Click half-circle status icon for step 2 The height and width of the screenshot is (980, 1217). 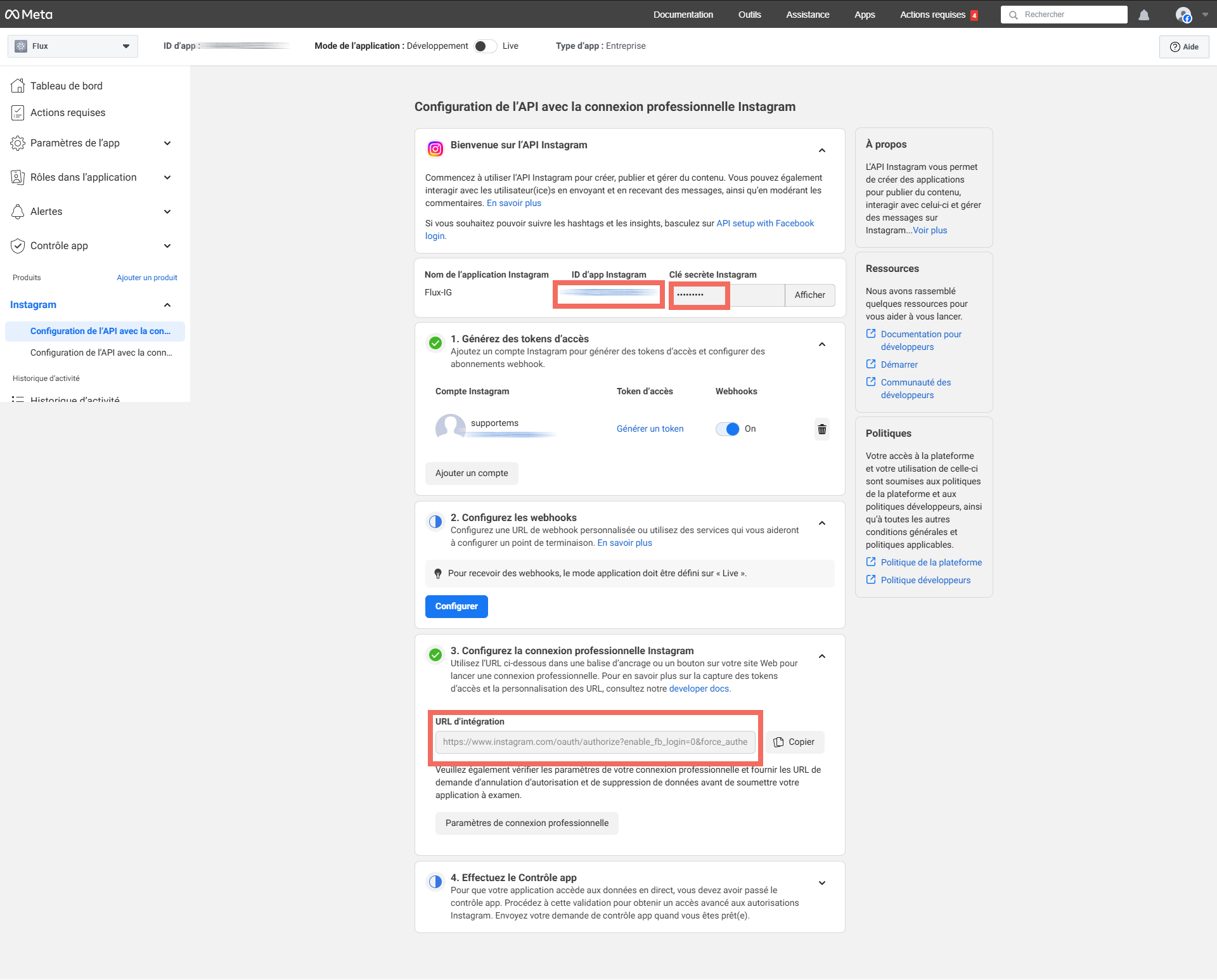[435, 522]
